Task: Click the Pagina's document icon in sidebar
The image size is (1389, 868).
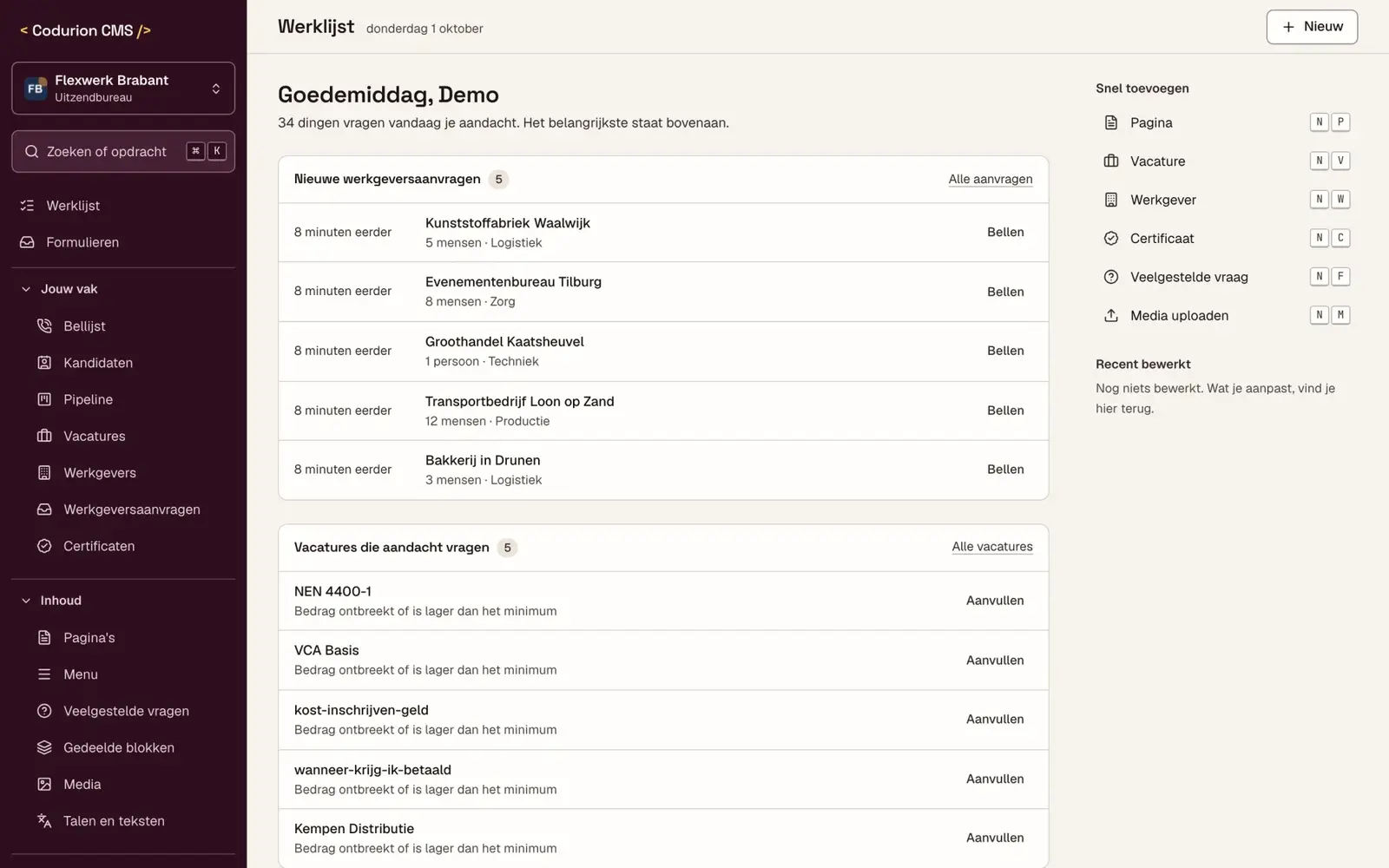Action: pyautogui.click(x=44, y=638)
